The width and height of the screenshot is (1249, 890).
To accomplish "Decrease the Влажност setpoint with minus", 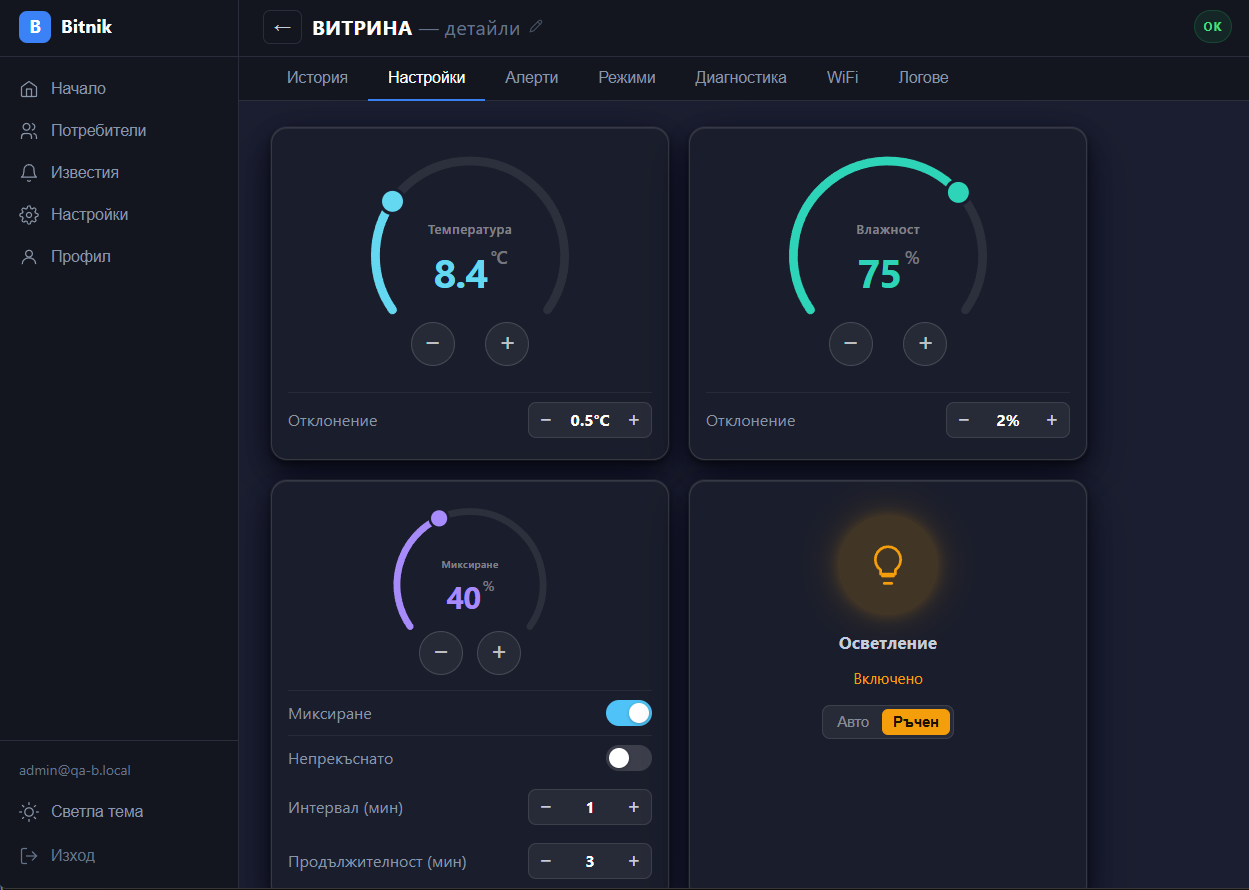I will 851,344.
